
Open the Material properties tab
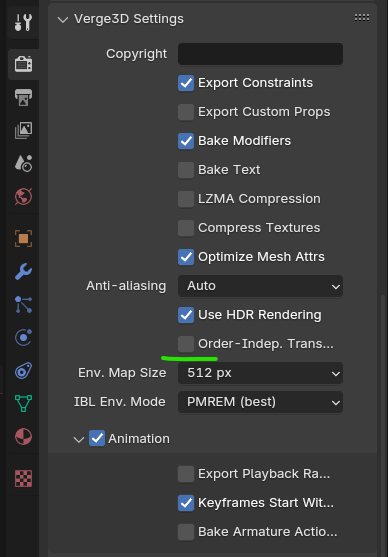[23, 437]
